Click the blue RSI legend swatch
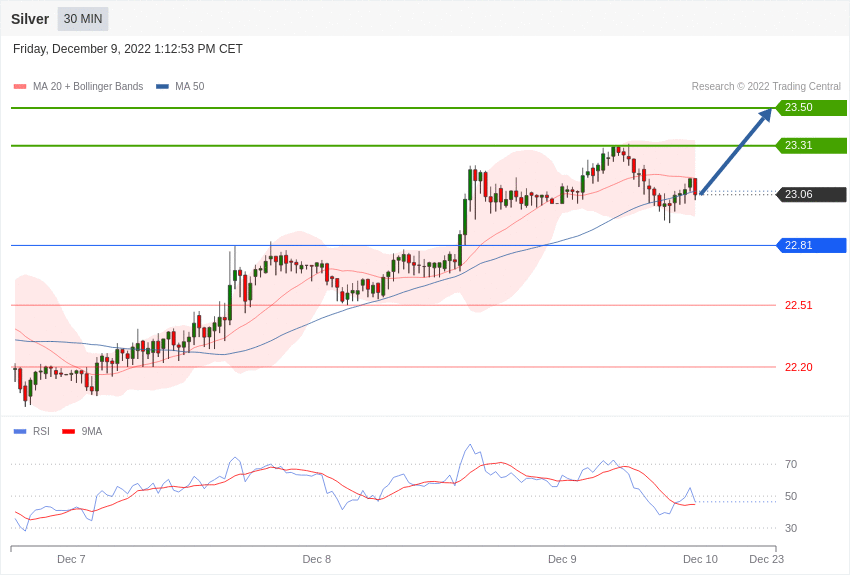The image size is (850, 576). tap(20, 432)
